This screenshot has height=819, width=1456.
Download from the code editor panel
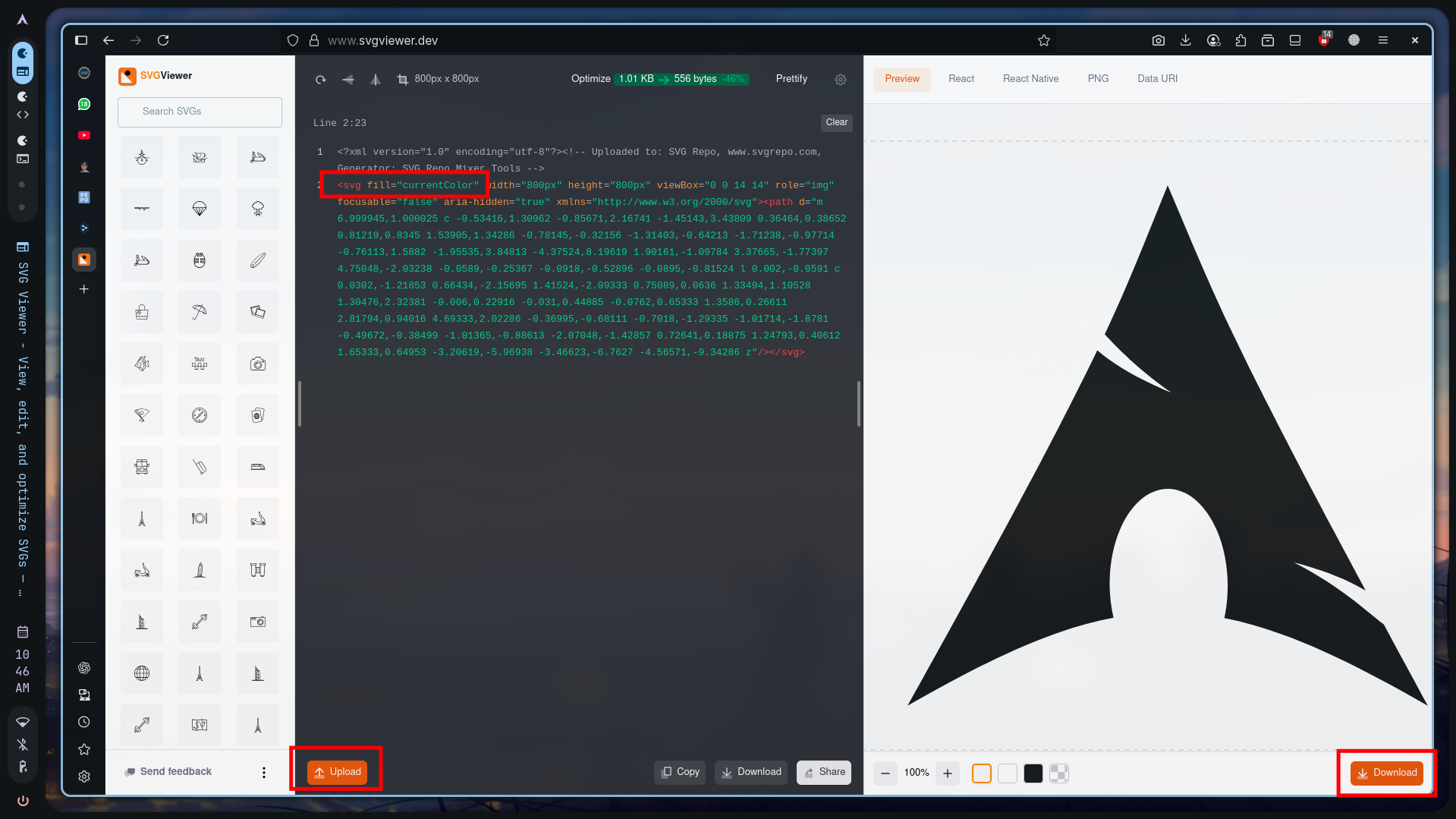[751, 772]
